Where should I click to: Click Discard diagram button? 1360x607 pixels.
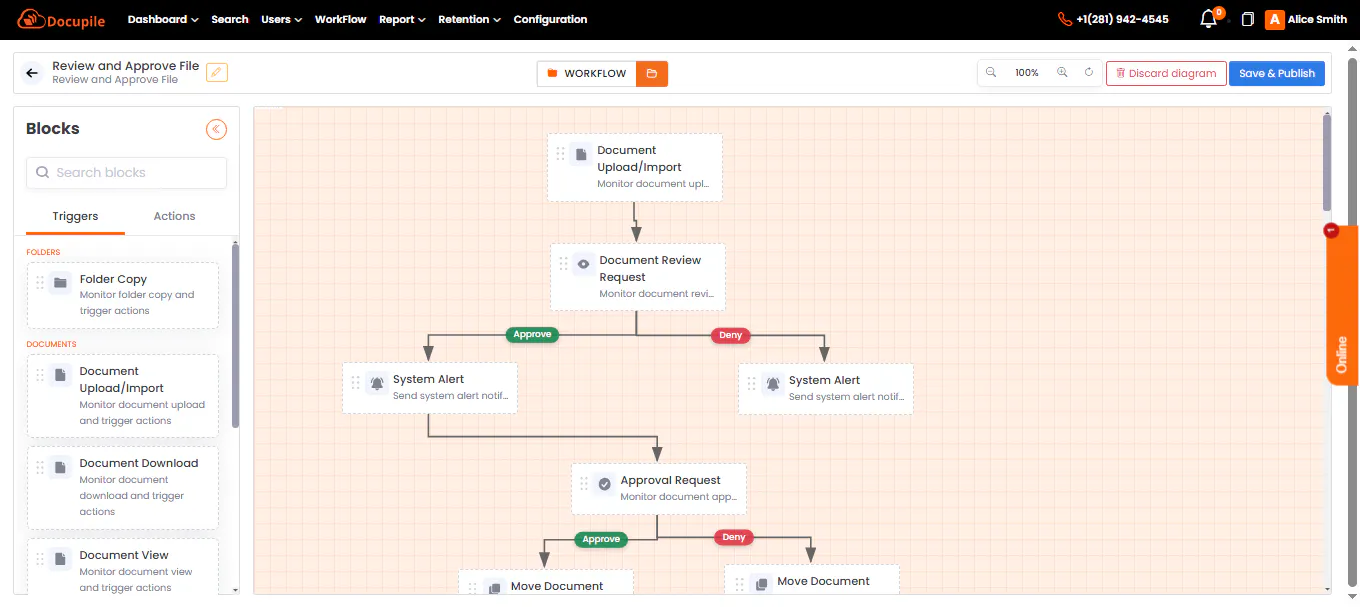[x=1166, y=73]
